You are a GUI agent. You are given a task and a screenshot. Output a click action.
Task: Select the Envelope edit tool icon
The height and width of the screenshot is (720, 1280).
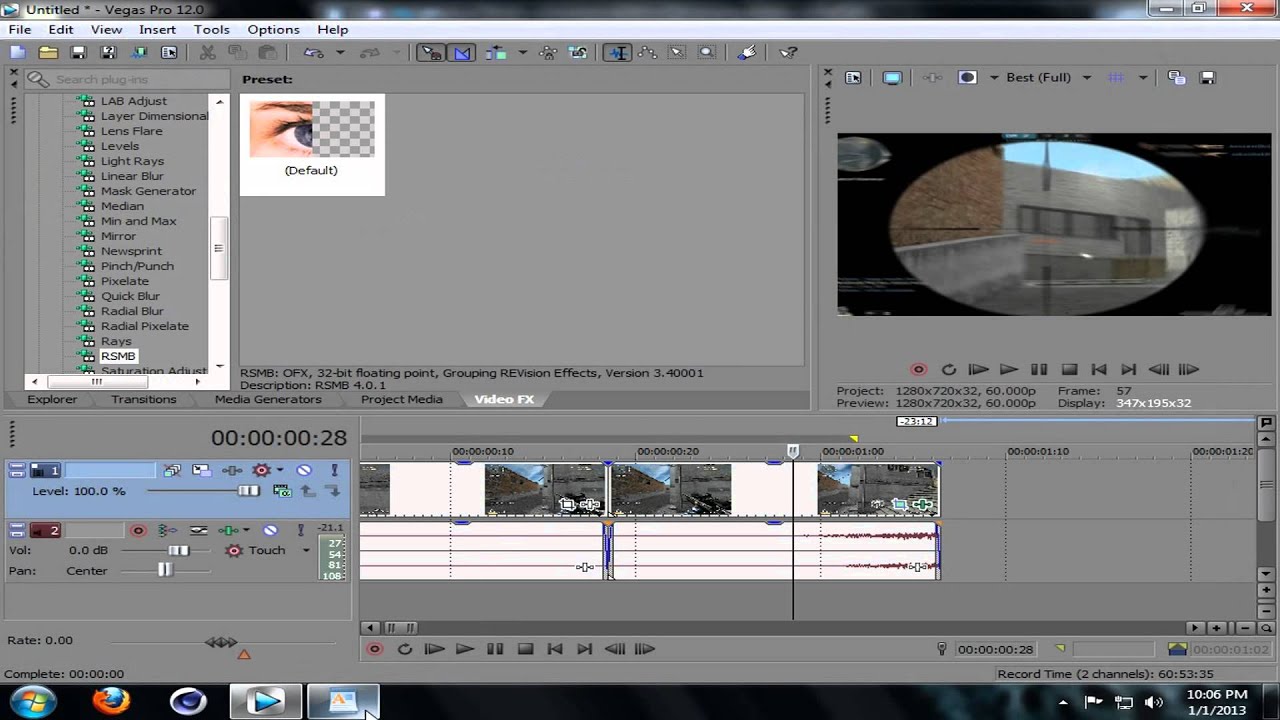pos(648,53)
